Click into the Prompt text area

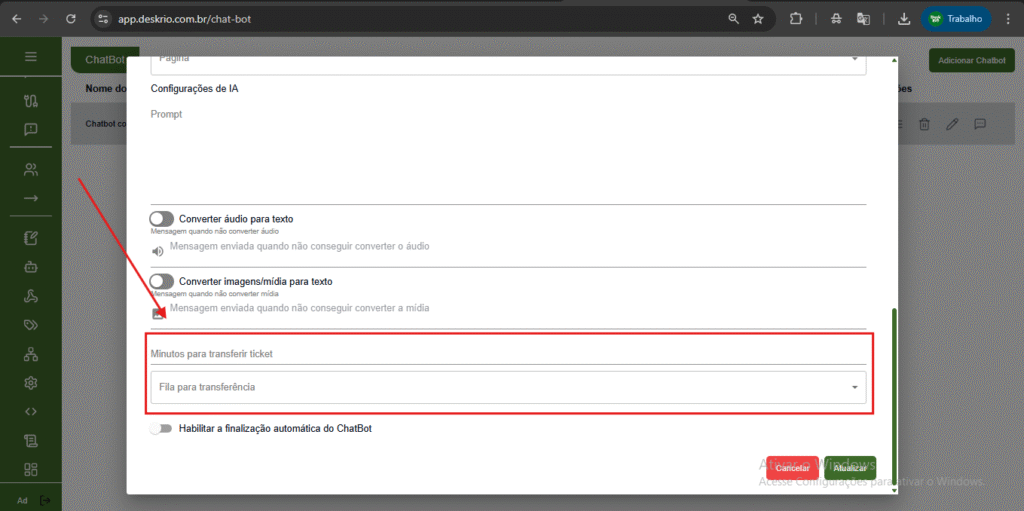(507, 155)
